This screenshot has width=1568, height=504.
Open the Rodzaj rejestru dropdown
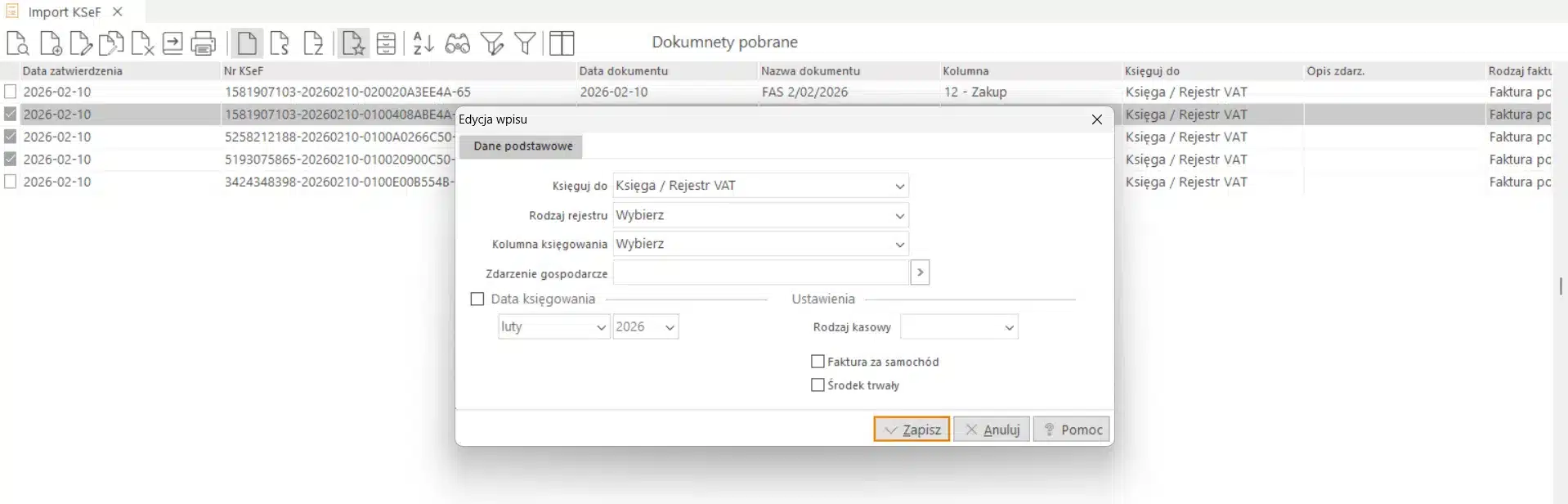click(x=760, y=215)
